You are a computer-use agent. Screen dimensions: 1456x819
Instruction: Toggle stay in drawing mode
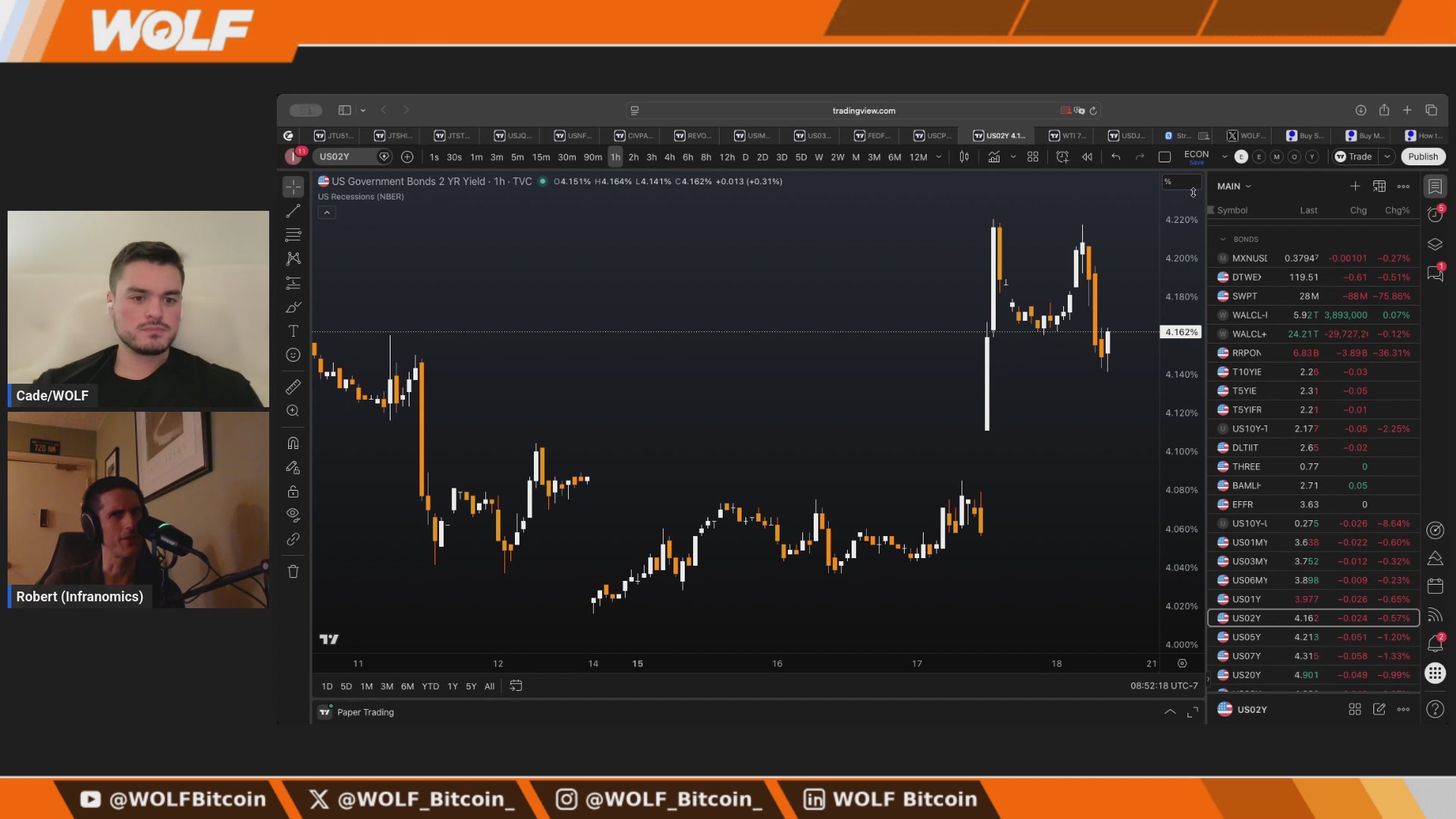tap(293, 467)
